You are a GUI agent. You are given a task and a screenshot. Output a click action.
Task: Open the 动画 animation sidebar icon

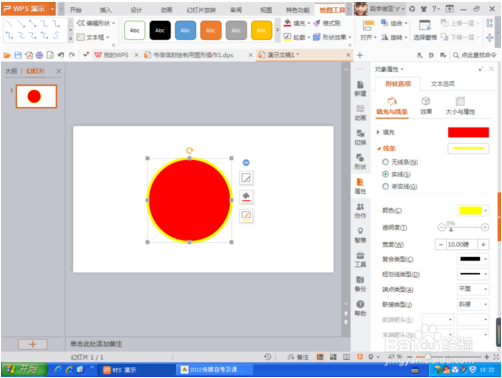[x=360, y=113]
